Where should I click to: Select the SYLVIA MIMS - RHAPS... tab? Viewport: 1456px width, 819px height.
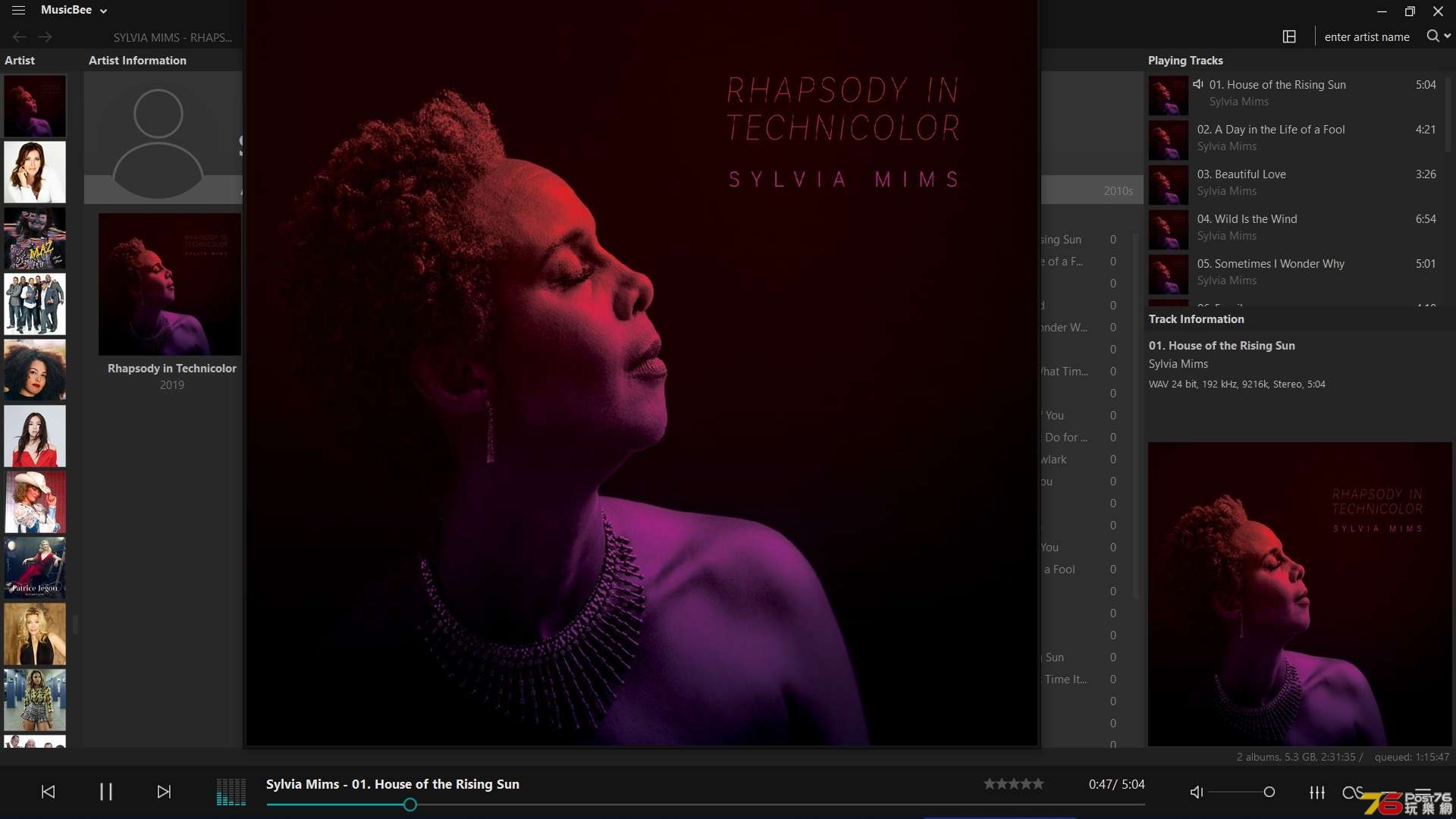173,37
